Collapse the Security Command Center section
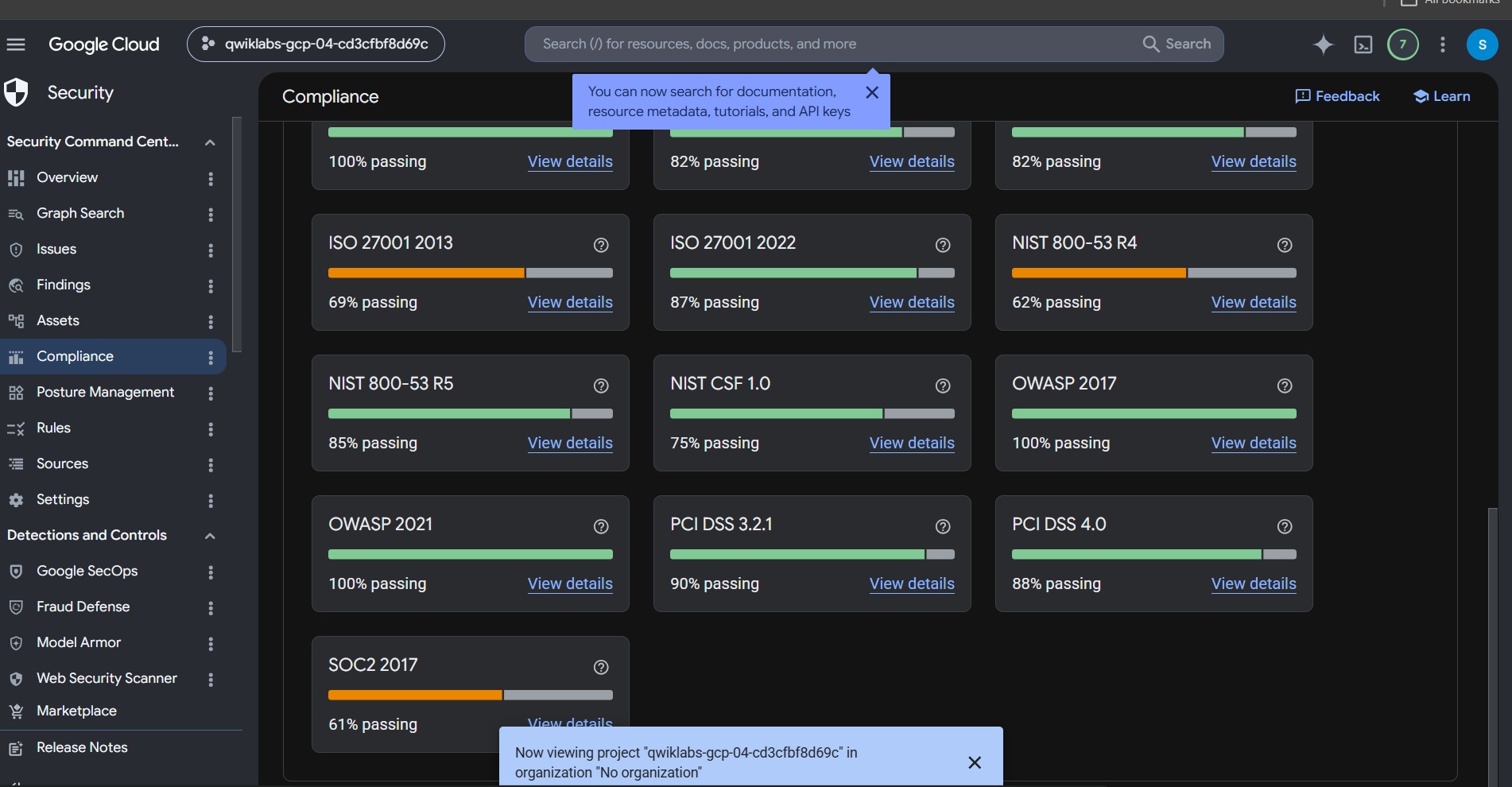 click(x=210, y=142)
